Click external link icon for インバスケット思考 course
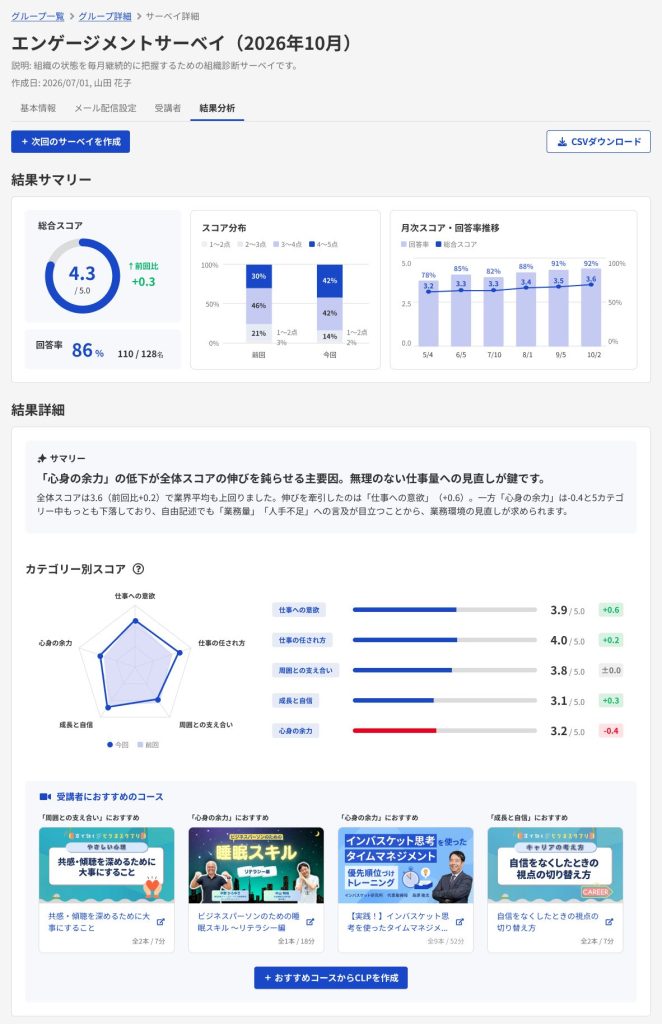The width and height of the screenshot is (662, 1024). (x=460, y=922)
